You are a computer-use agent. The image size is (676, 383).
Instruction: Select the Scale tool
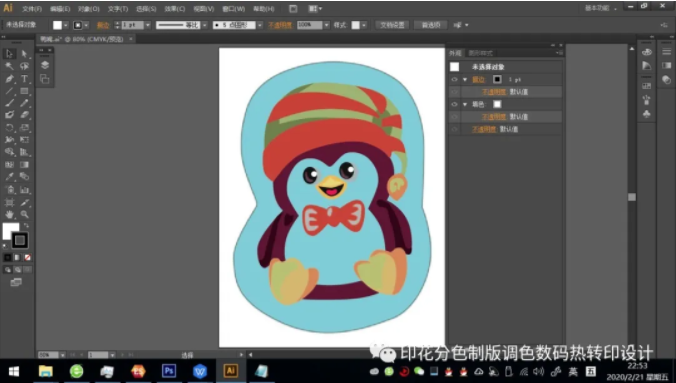pos(24,128)
